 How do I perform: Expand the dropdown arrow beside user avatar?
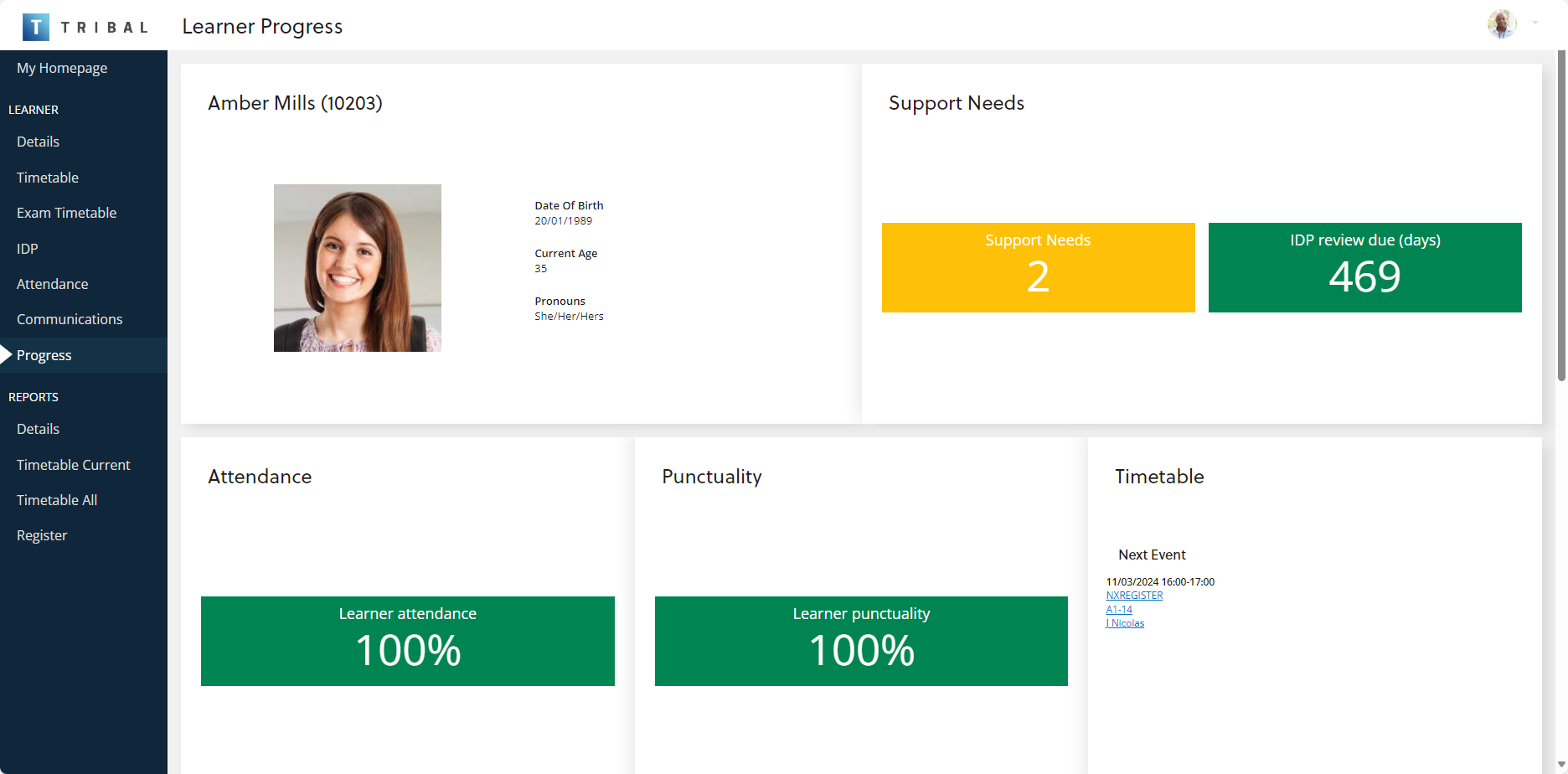(1535, 23)
